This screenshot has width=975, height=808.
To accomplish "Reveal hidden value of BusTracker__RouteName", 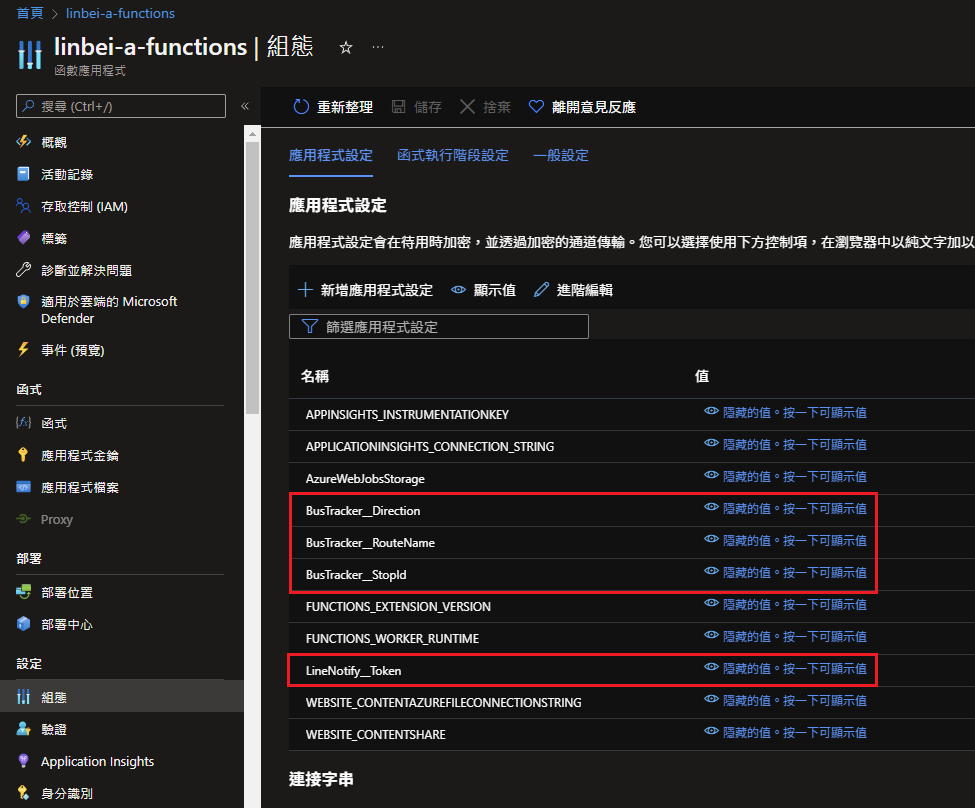I will point(785,541).
